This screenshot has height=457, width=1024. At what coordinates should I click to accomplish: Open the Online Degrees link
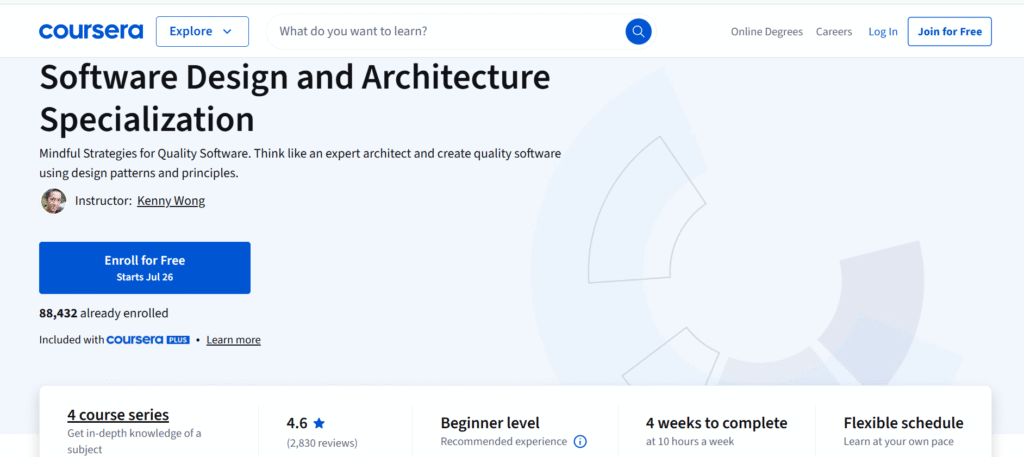(x=767, y=31)
